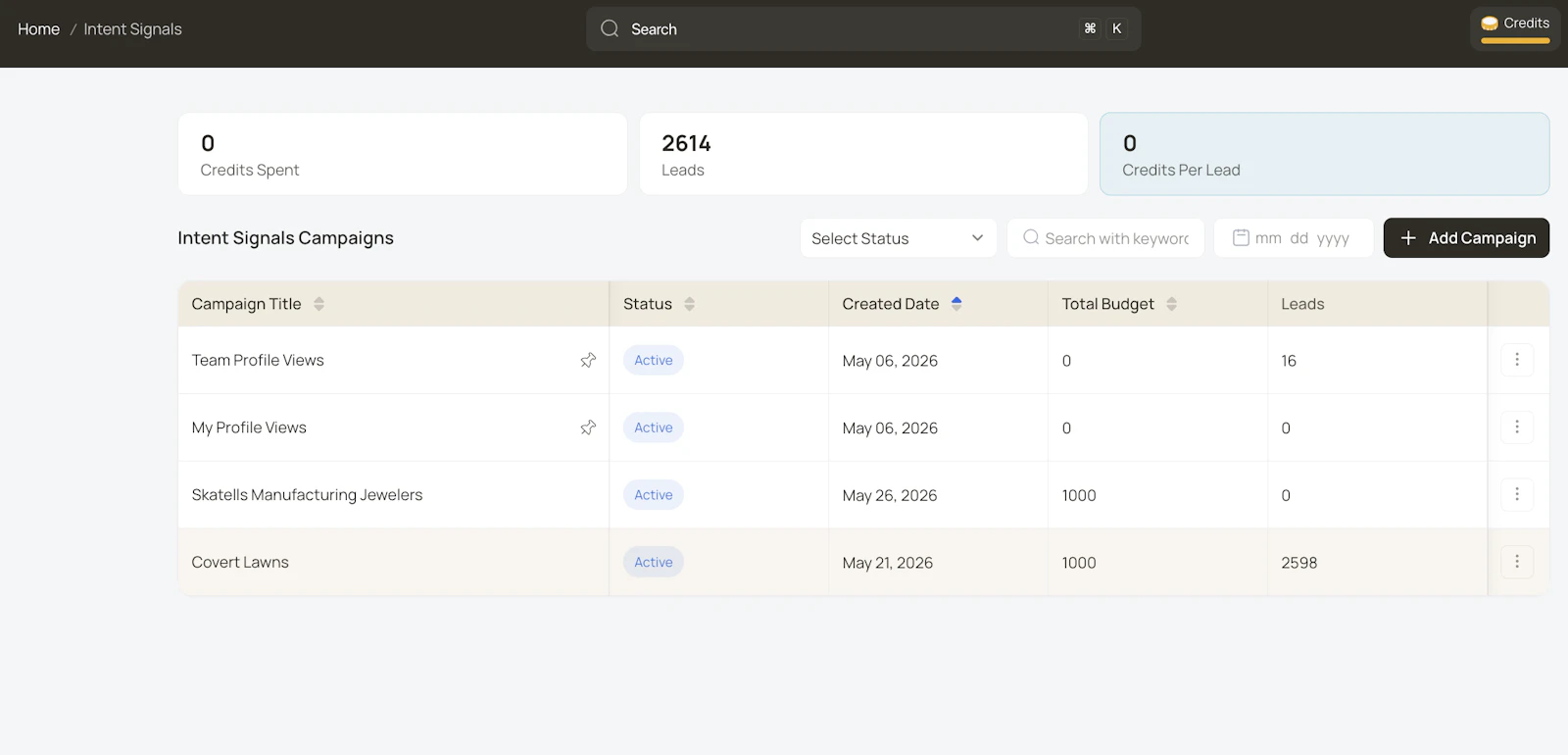Click Active badge for Skatells Manufacturing Jewelers
This screenshot has height=755, width=1568.
pos(654,495)
